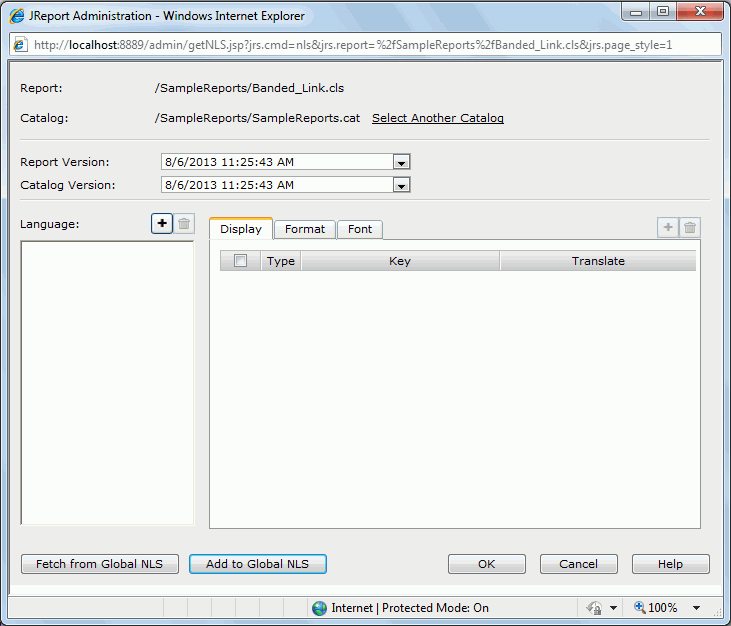
Task: Click the report path /SampleReports/Banded_Link.cls
Action: pos(249,88)
